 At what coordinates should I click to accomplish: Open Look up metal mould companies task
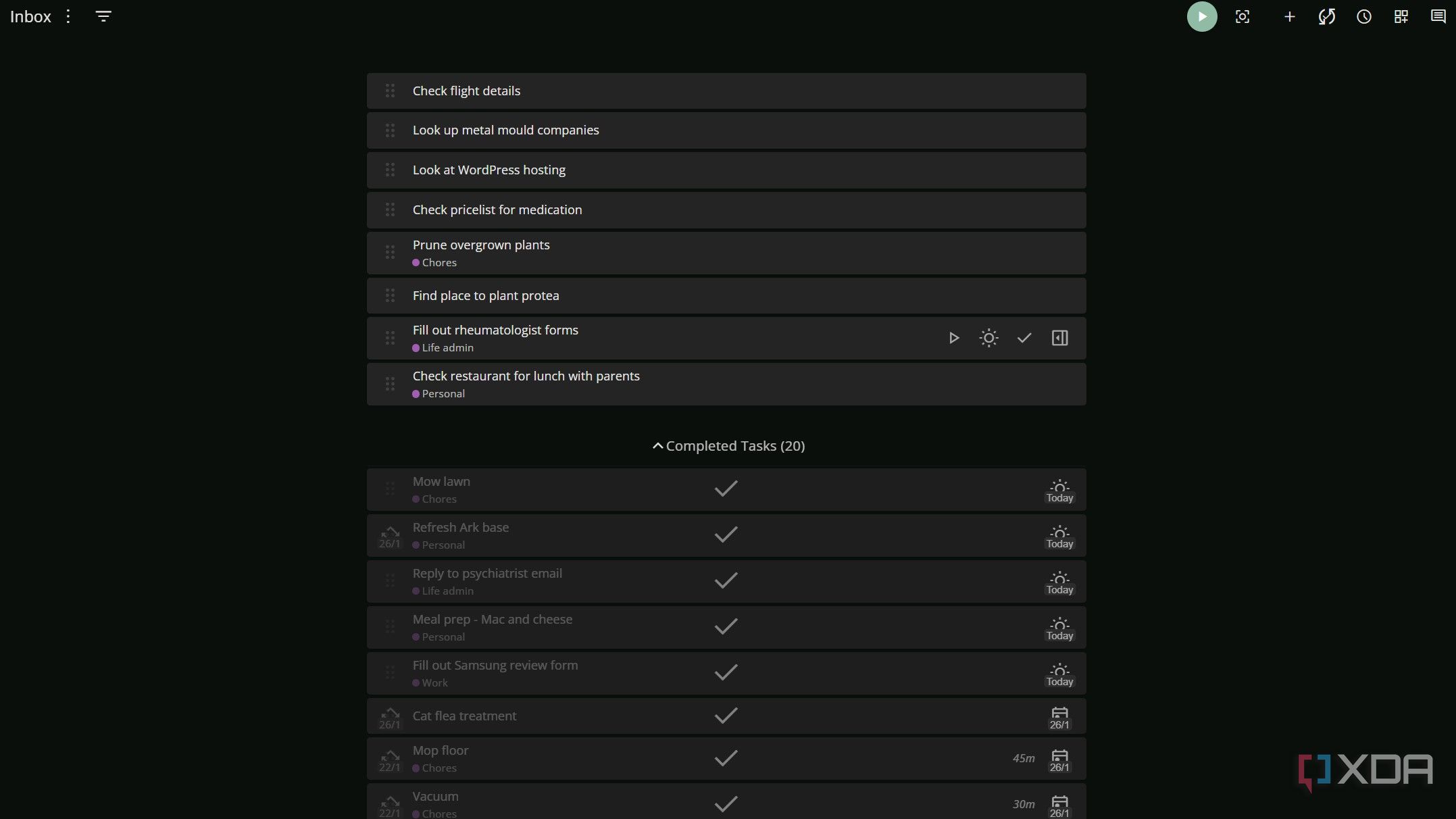tap(726, 130)
